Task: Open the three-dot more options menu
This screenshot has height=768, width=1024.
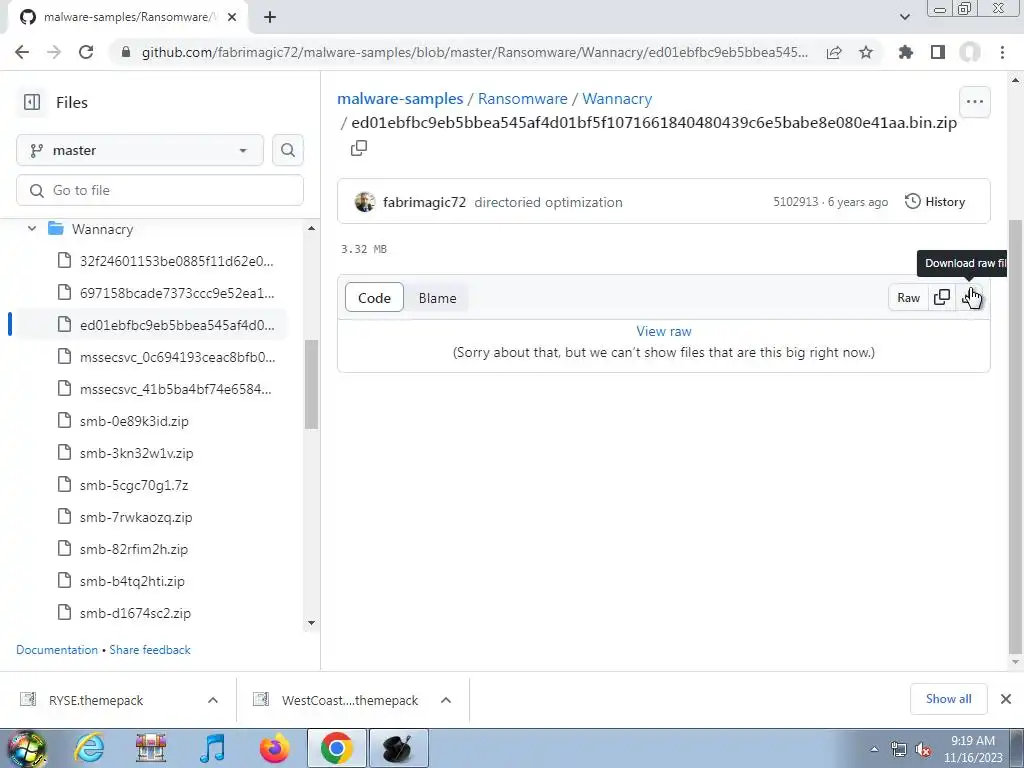Action: (974, 101)
